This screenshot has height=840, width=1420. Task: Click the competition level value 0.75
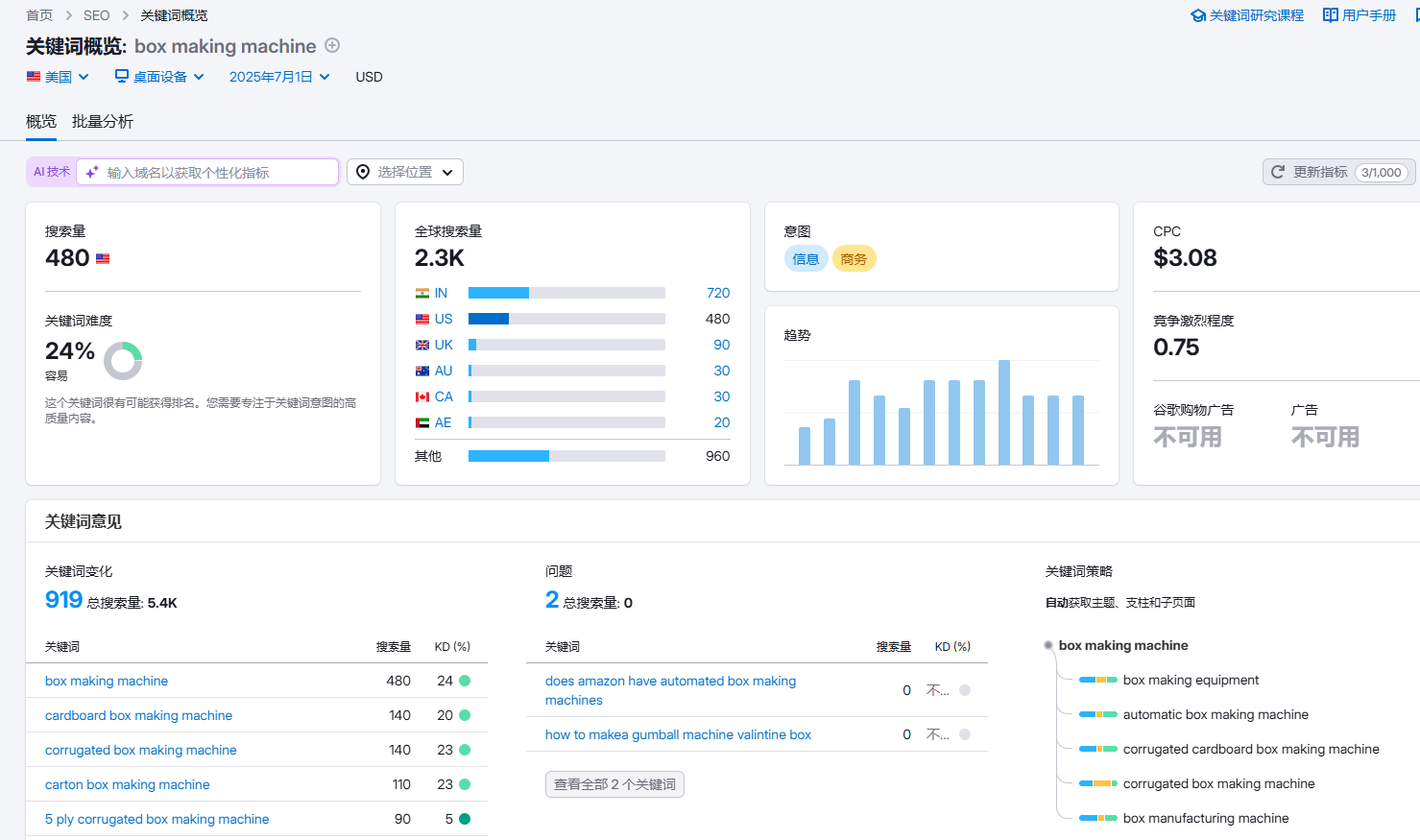click(x=1176, y=348)
